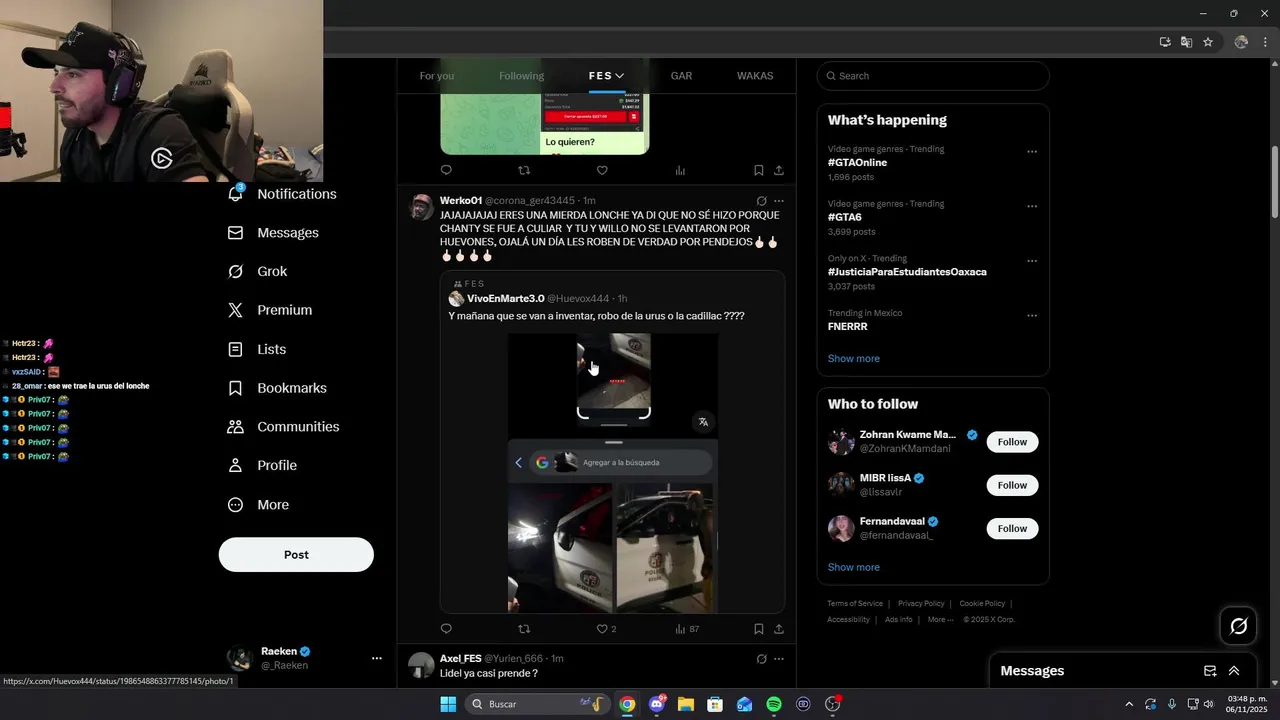Open the More circle icon in sidebar
Viewport: 1280px width, 720px height.
click(x=236, y=505)
